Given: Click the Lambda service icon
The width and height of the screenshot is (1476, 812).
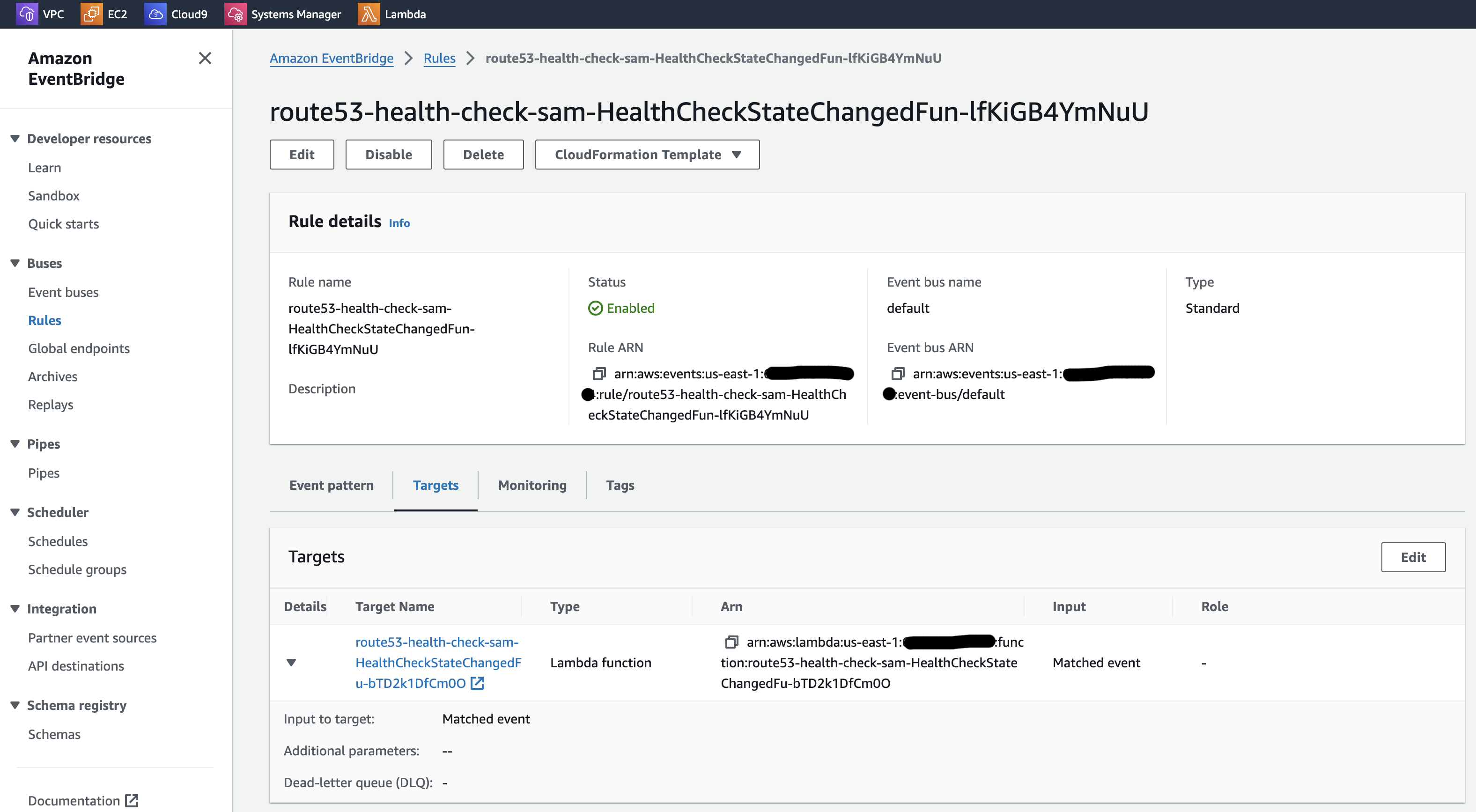Looking at the screenshot, I should pyautogui.click(x=369, y=14).
